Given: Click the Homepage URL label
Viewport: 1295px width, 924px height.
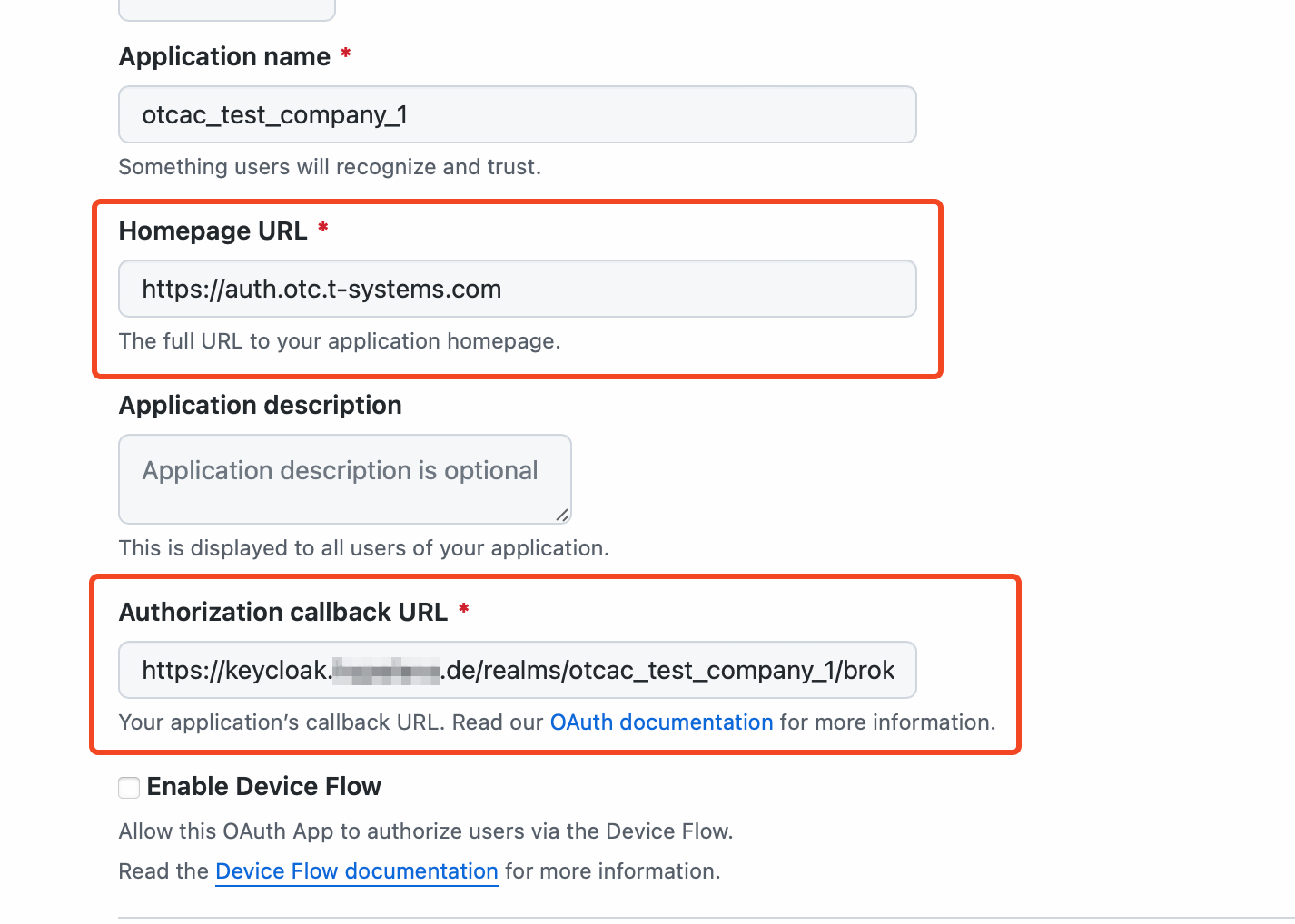Looking at the screenshot, I should click(x=213, y=231).
